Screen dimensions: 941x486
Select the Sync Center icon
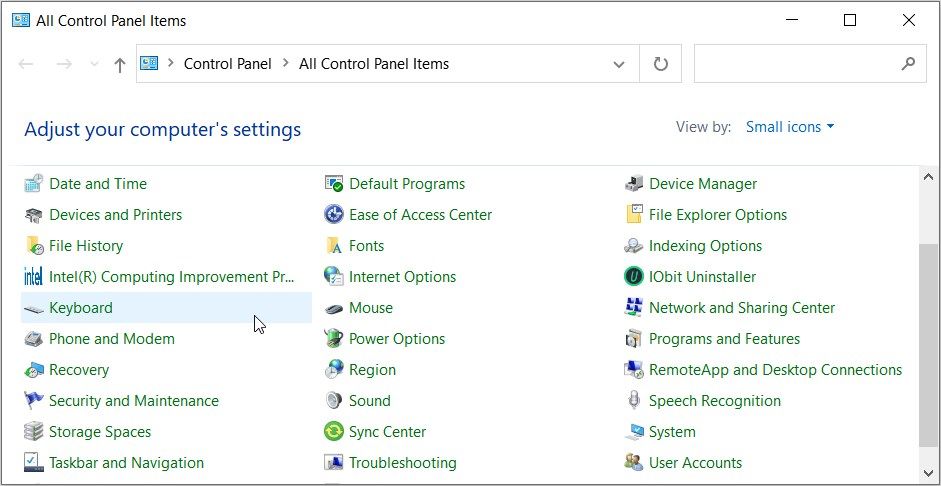[334, 432]
